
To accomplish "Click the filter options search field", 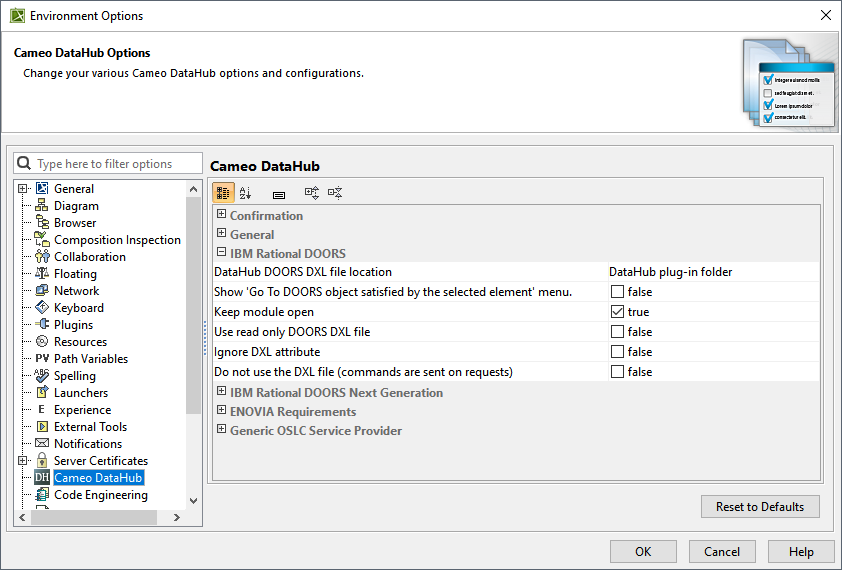I will click(116, 164).
